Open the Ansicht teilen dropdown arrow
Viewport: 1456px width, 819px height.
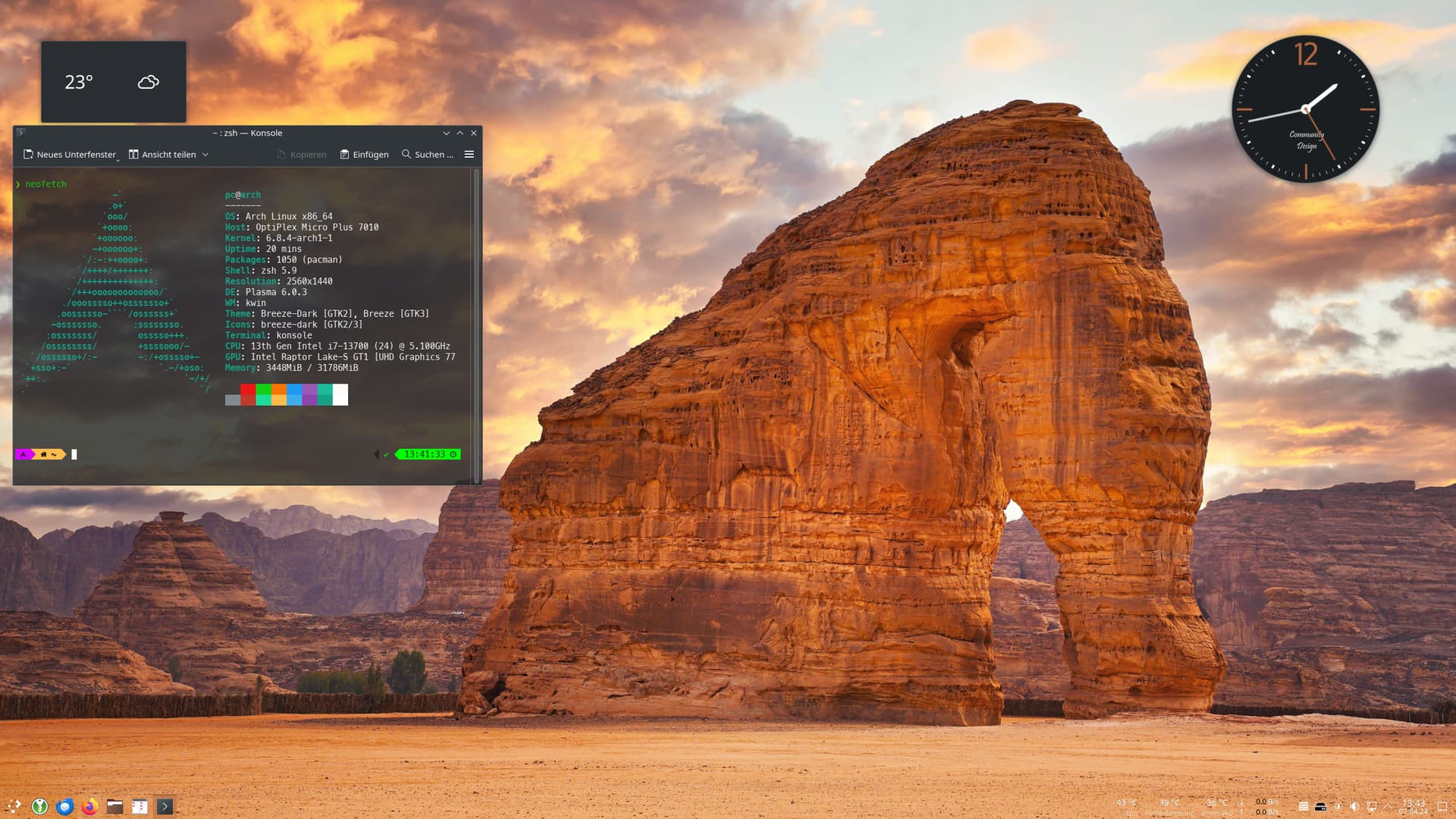(205, 155)
